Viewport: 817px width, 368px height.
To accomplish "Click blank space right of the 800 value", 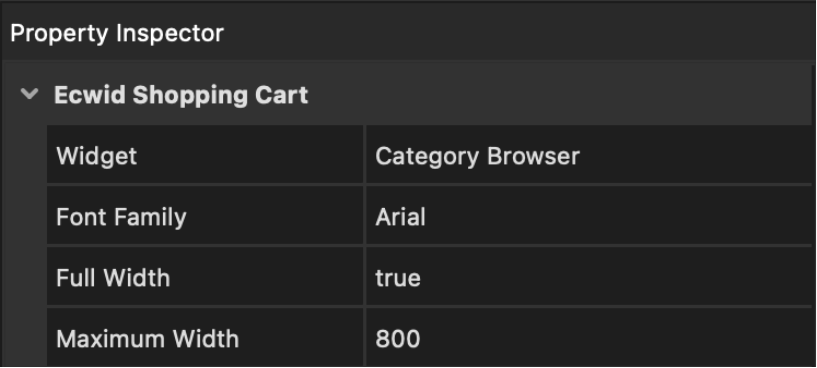I will (x=616, y=337).
